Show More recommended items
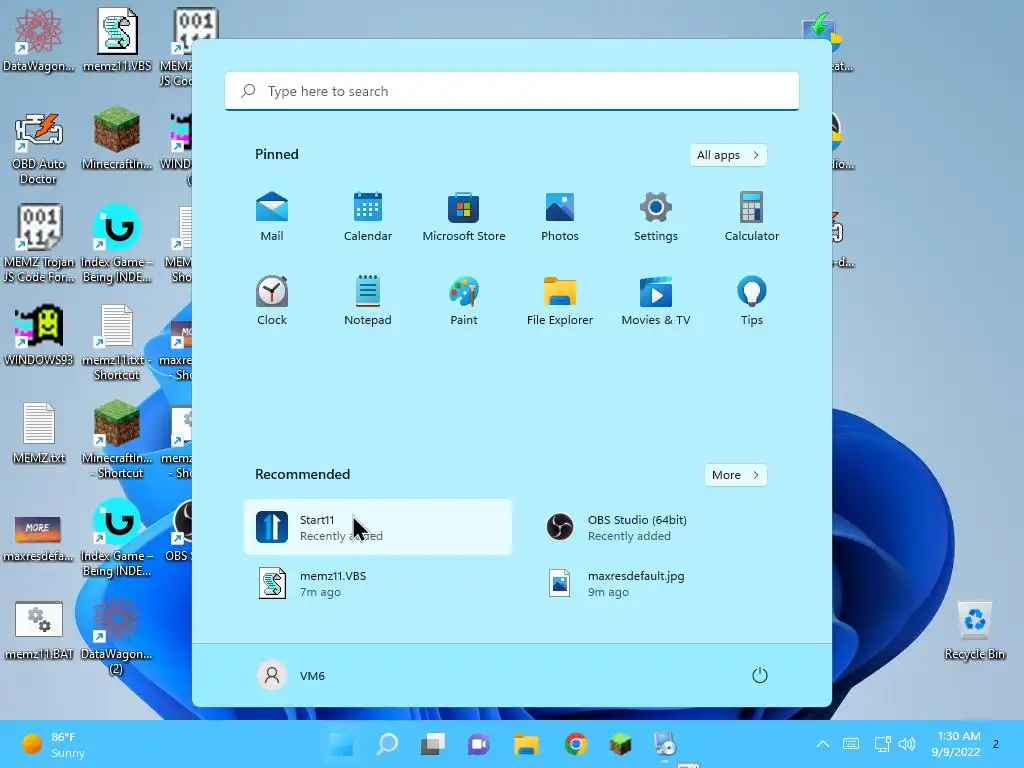The height and width of the screenshot is (768, 1024). [x=735, y=475]
